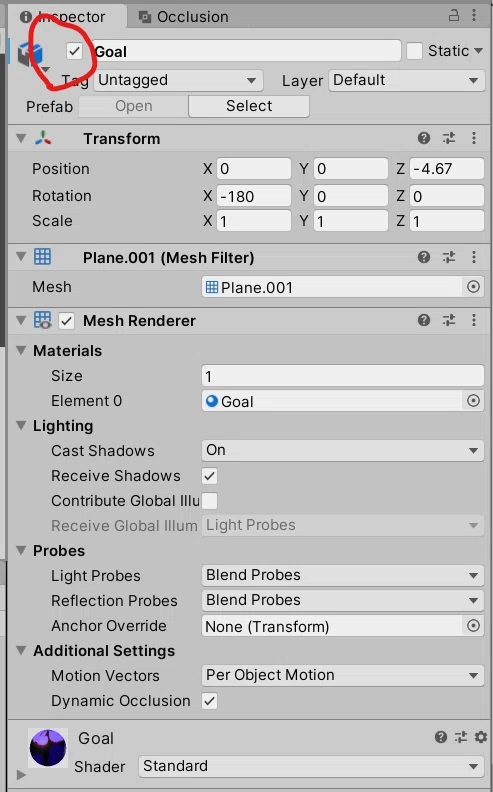
Task: Click the Prefab Select button
Action: (249, 106)
